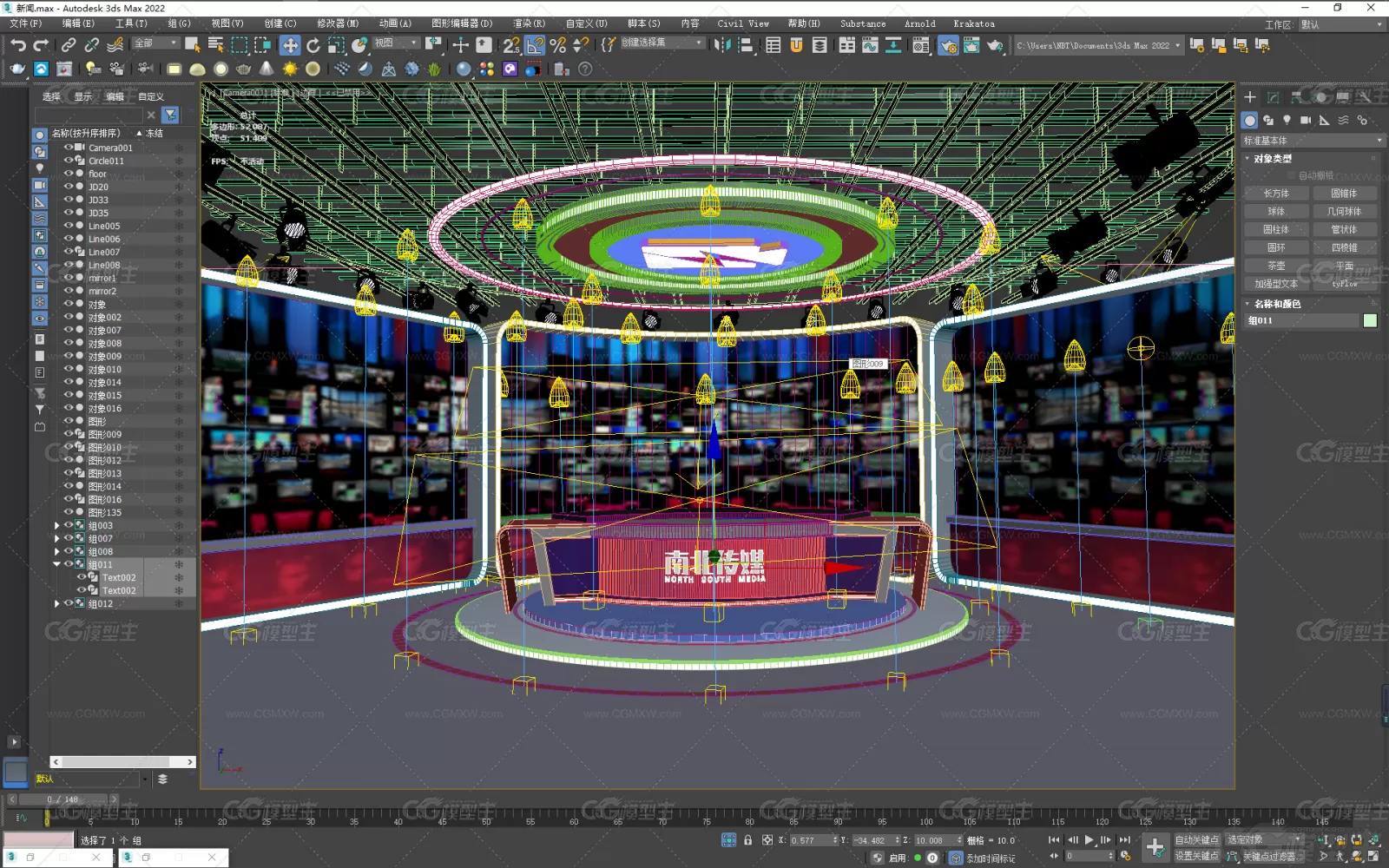This screenshot has height=868, width=1389.
Task: Select the Link tool icon
Action: point(69,45)
